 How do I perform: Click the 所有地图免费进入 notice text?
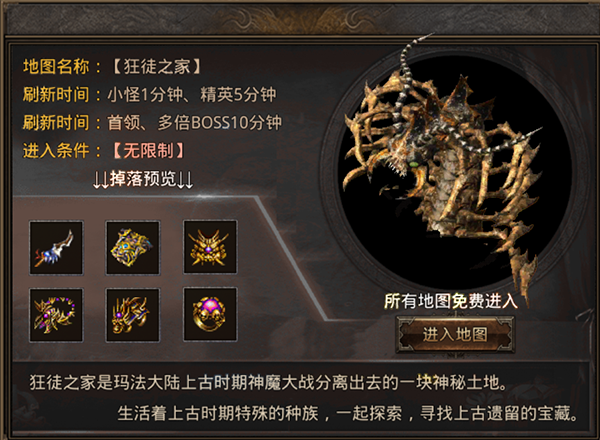pyautogui.click(x=451, y=301)
